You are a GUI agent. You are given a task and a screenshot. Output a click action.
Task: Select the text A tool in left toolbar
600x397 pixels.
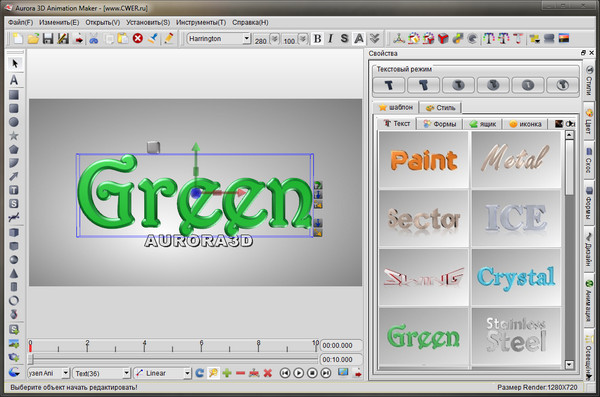click(x=14, y=80)
